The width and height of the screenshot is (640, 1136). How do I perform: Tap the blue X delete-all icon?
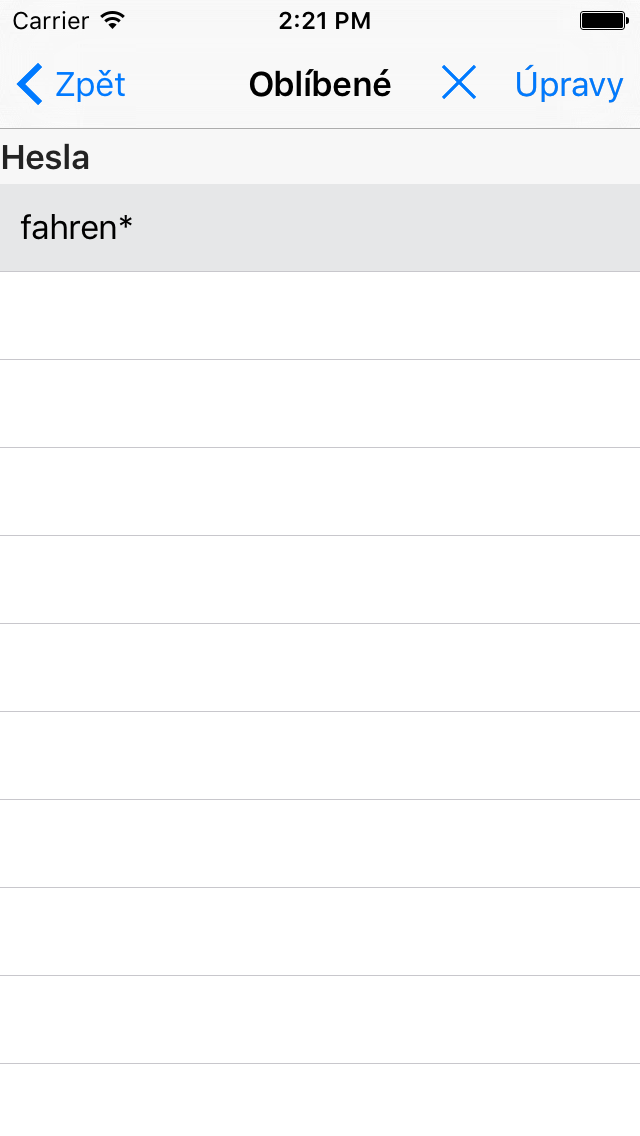point(459,83)
